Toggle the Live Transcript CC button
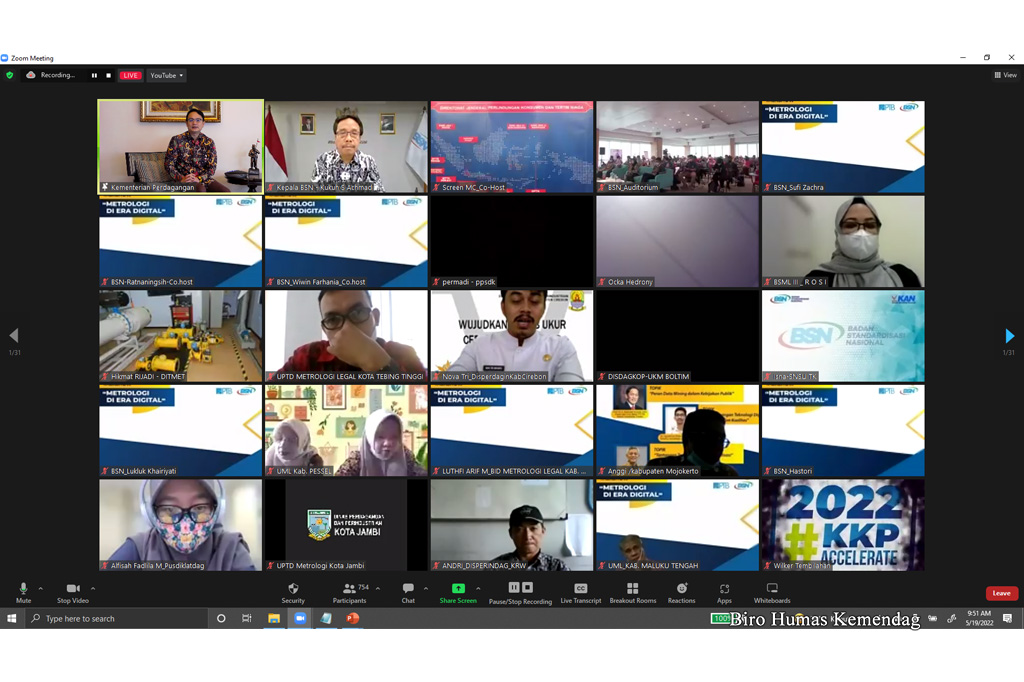Viewport: 1024px width, 682px height. point(580,591)
